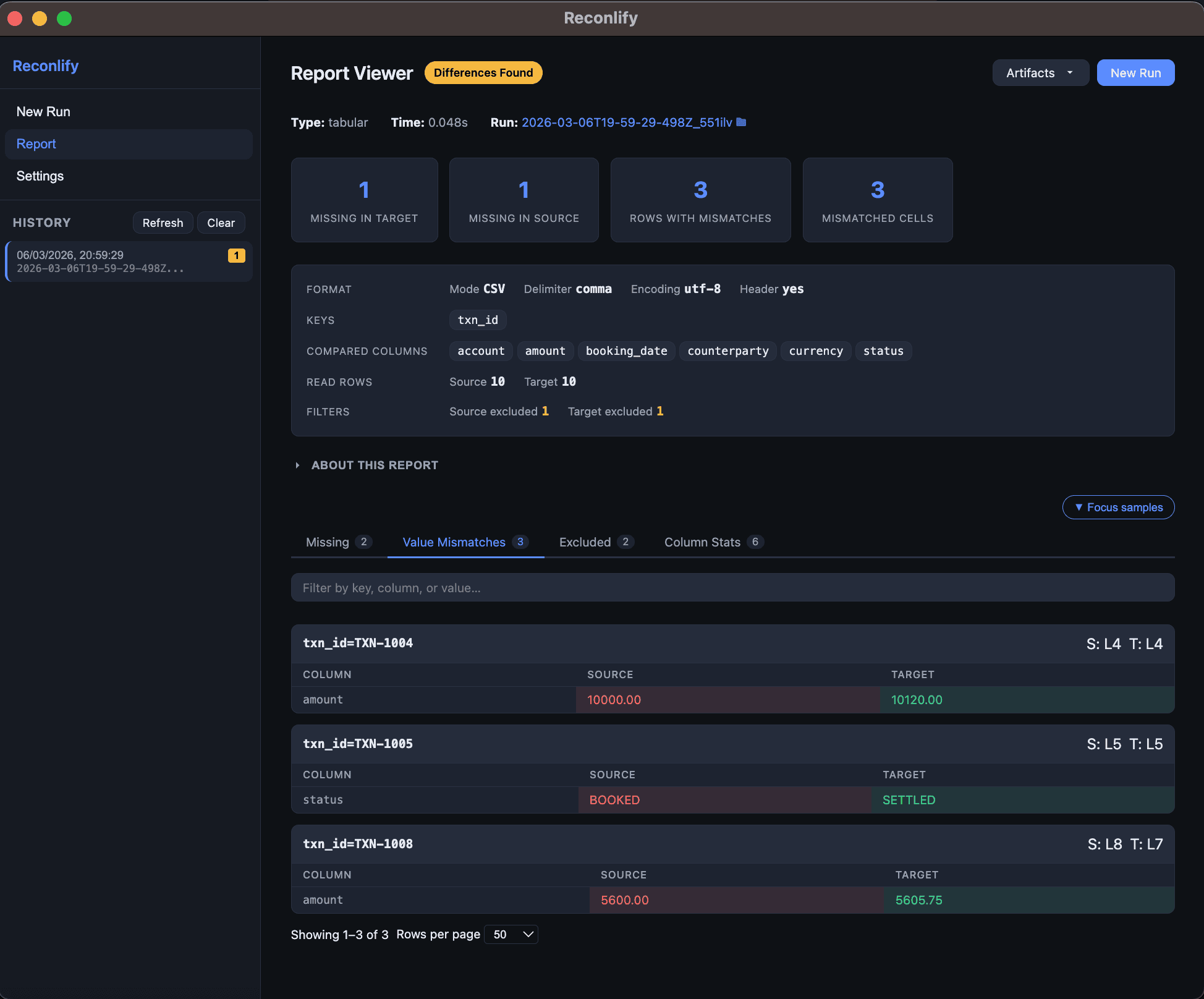1204x999 pixels.
Task: Open the run folder link
Action: 626,122
